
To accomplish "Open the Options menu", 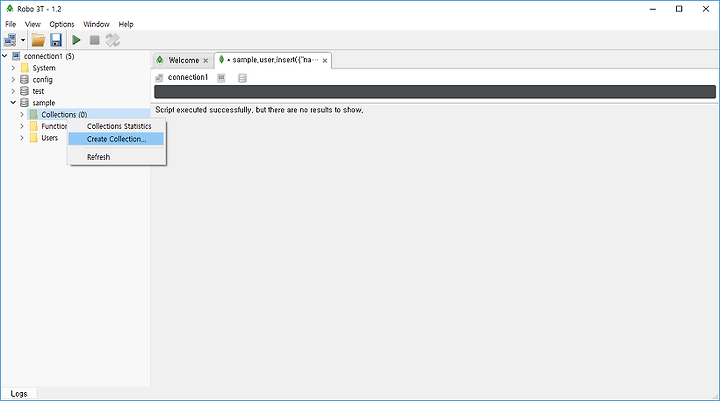I will 62,24.
